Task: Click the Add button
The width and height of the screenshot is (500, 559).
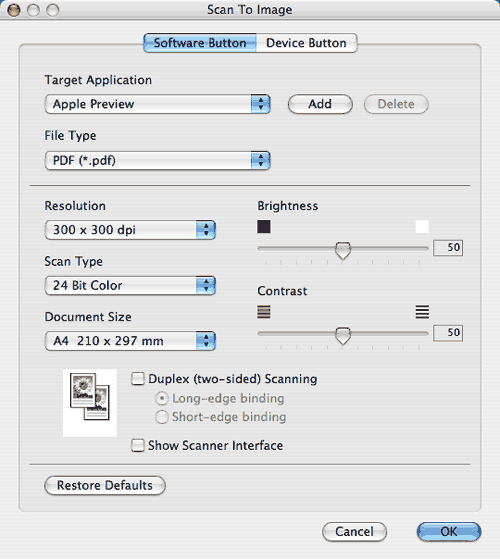Action: (320, 104)
